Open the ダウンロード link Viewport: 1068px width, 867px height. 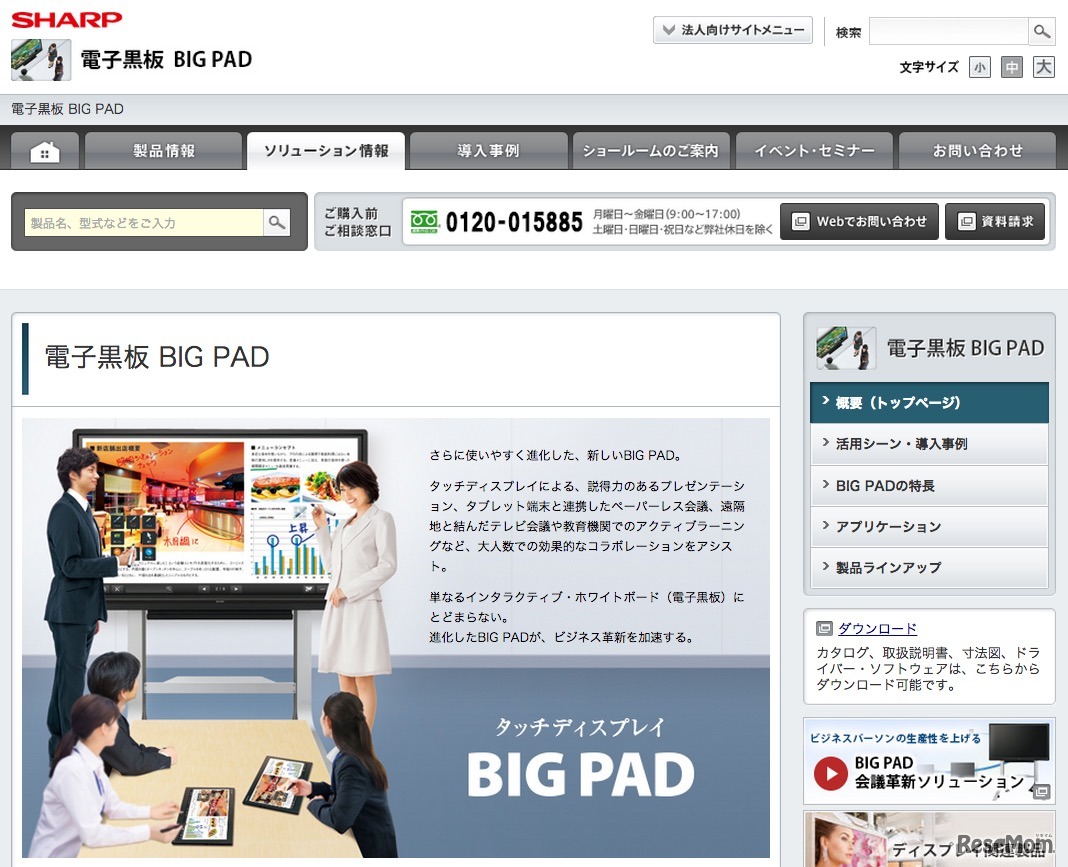pyautogui.click(x=877, y=628)
